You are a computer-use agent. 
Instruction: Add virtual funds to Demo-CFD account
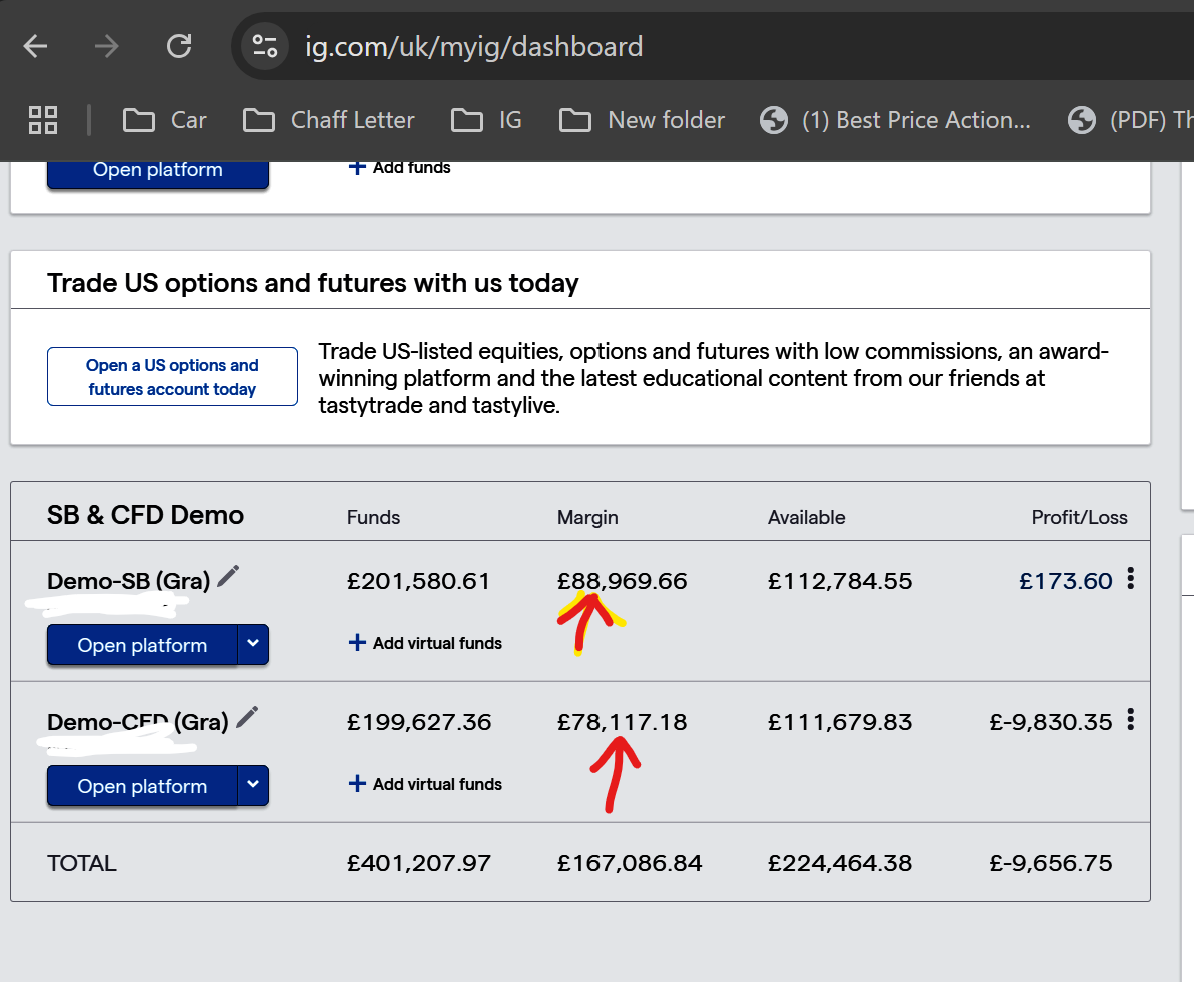(x=426, y=784)
